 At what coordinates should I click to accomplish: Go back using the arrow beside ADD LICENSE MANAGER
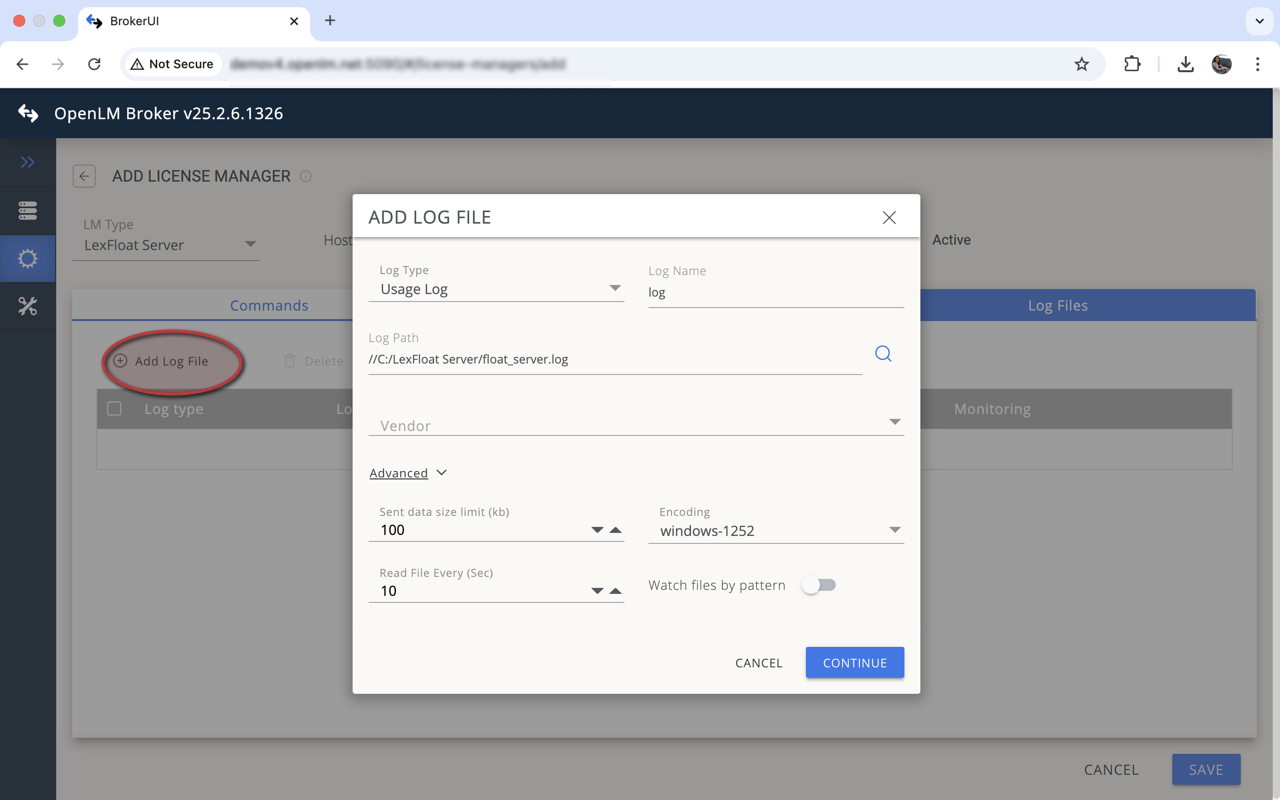pyautogui.click(x=84, y=175)
